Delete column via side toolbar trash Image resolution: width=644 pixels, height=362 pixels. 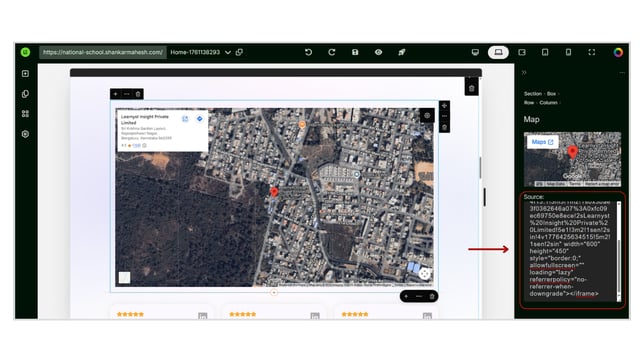[x=444, y=127]
